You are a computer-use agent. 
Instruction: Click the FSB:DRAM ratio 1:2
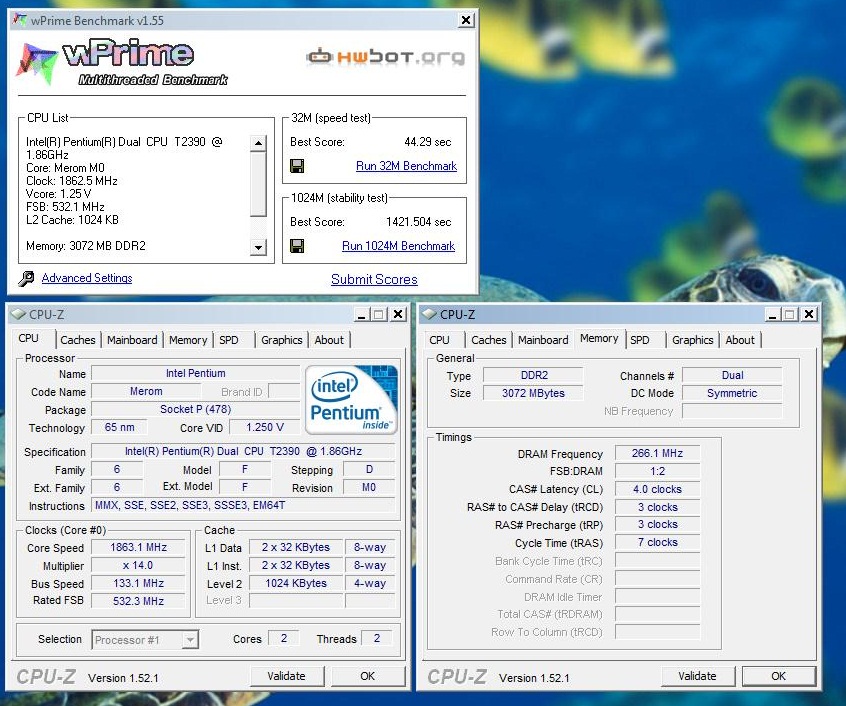657,471
